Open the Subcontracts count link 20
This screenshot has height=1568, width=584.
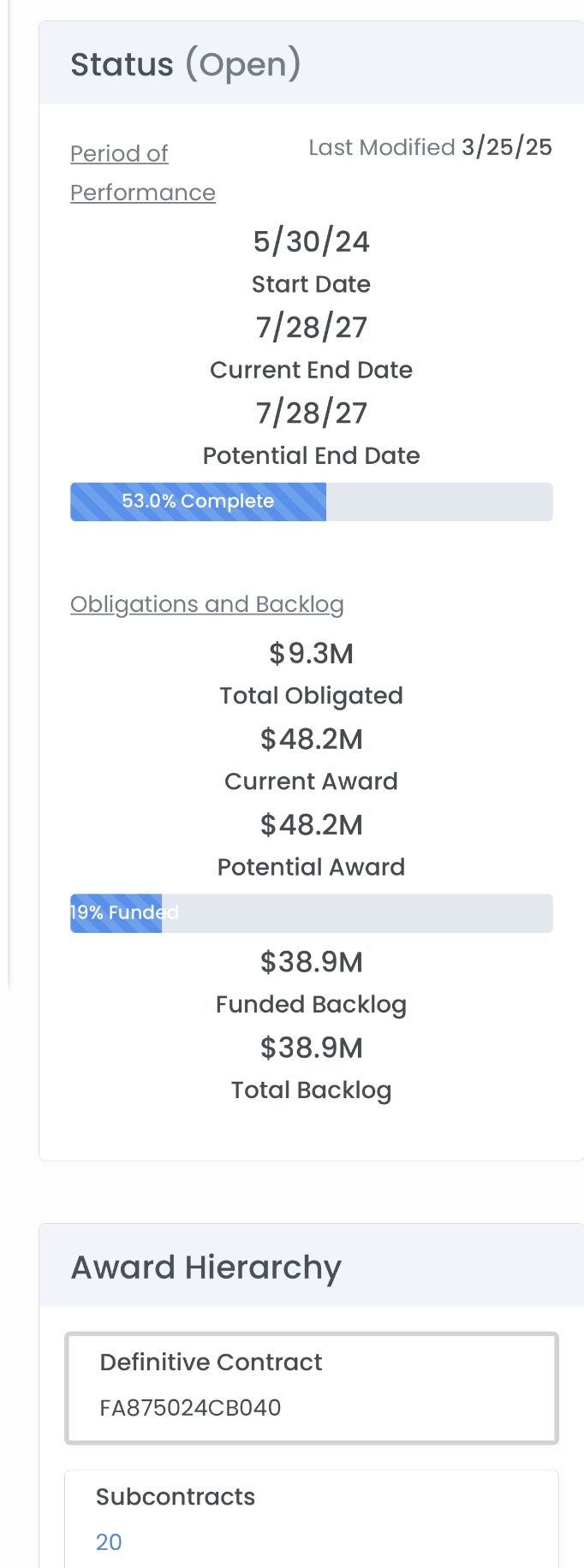[x=109, y=1542]
